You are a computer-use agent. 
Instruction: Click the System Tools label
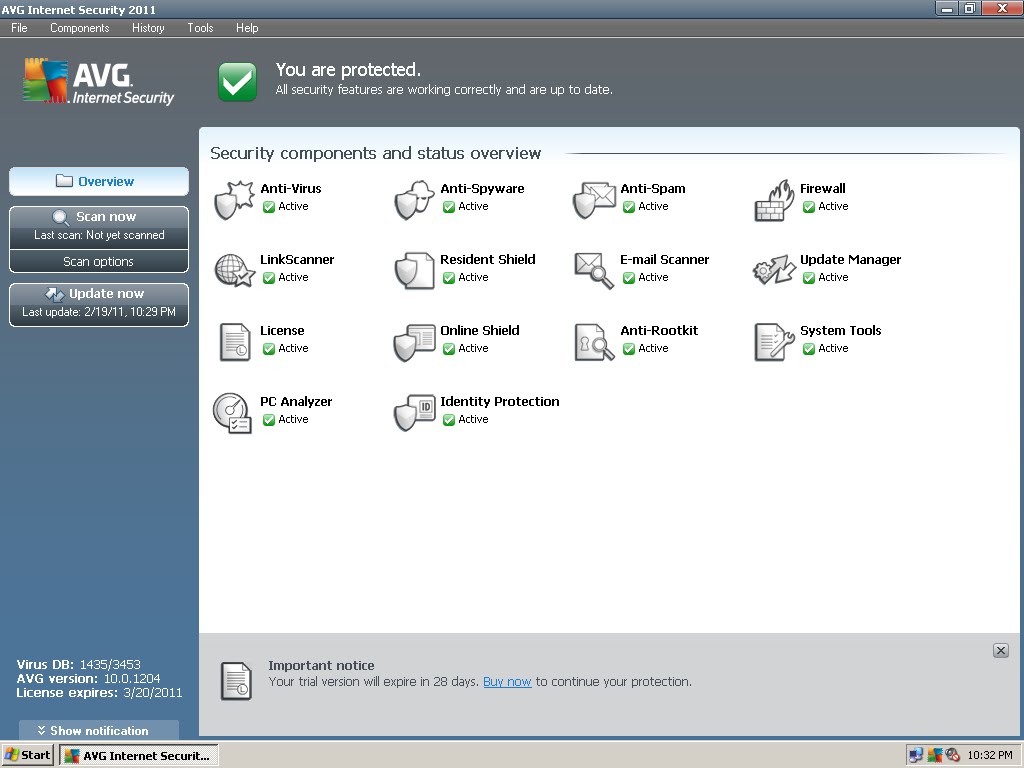(x=840, y=330)
